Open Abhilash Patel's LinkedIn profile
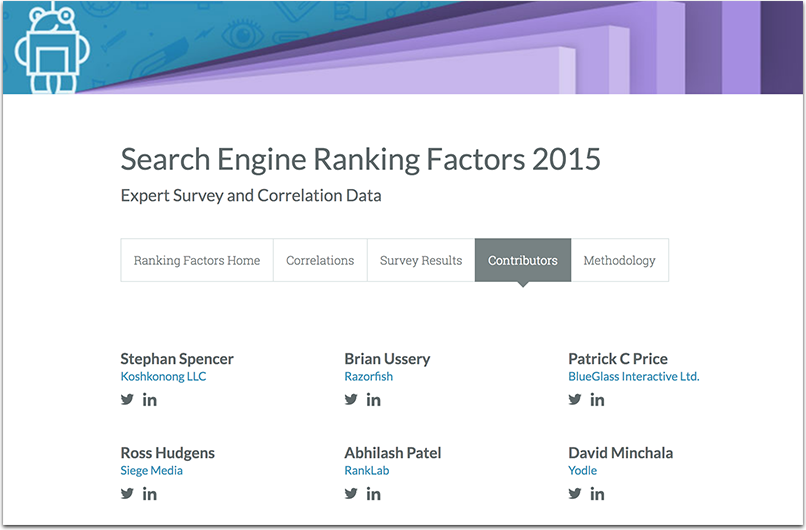Viewport: 806px width, 530px height. (x=374, y=494)
